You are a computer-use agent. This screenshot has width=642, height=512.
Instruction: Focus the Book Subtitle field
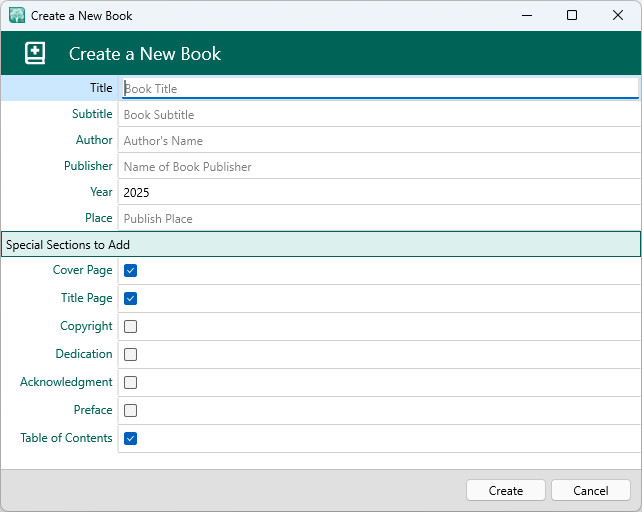coord(378,114)
